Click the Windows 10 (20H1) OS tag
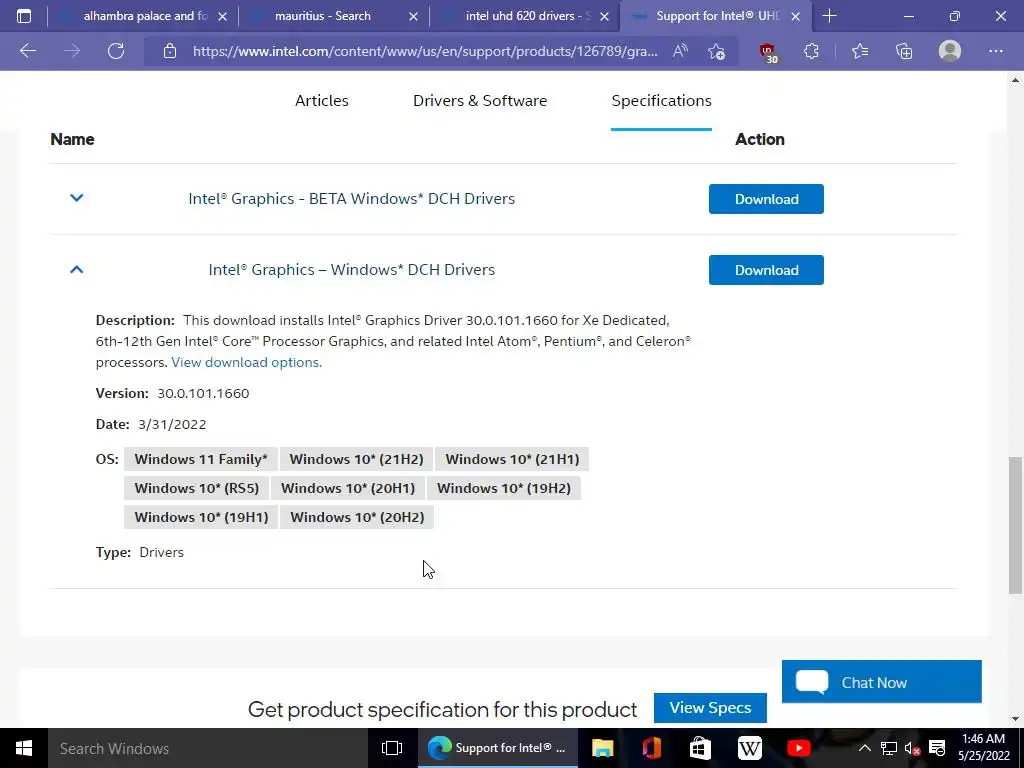Screen dimensions: 1024x768 pyautogui.click(x=348, y=488)
